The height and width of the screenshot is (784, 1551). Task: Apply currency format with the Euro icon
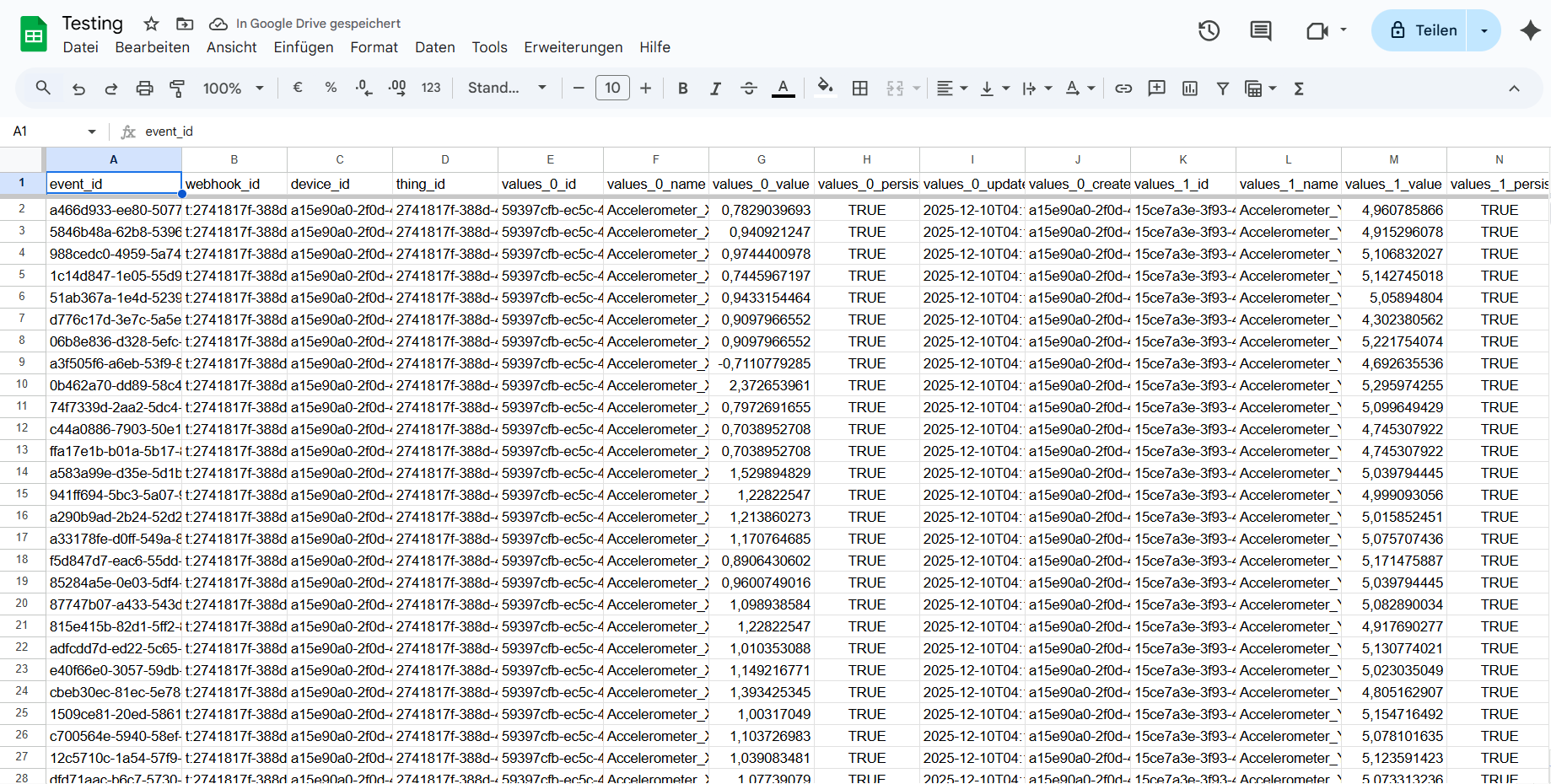tap(297, 88)
